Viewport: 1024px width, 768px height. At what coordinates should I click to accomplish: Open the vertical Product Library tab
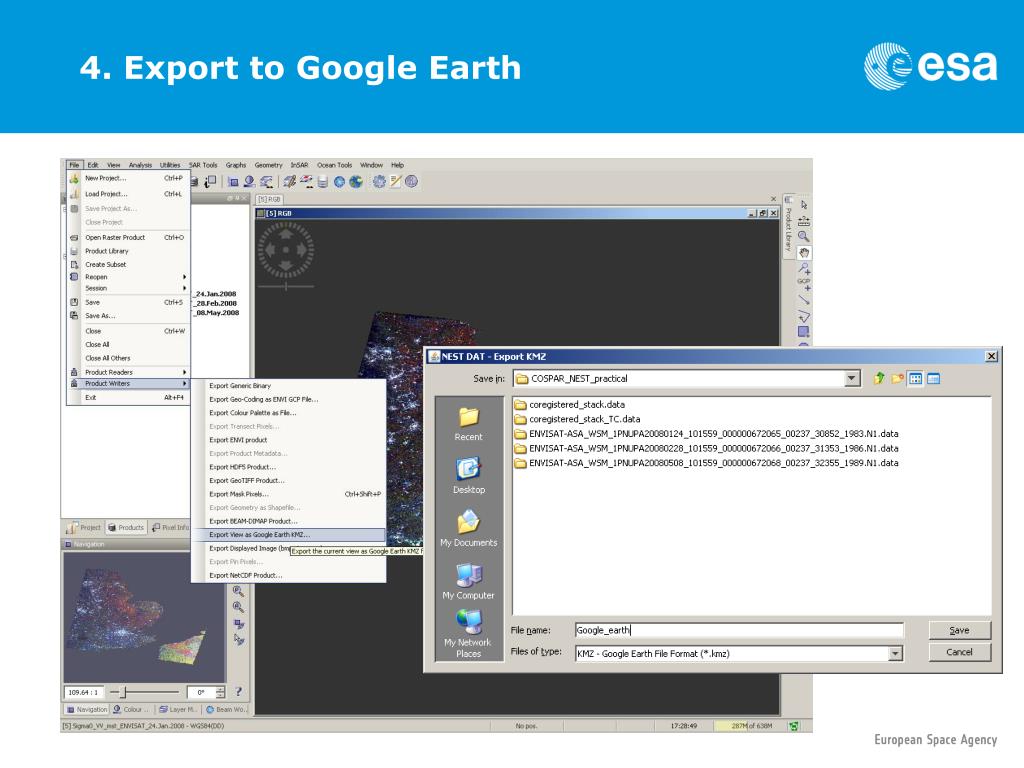[x=788, y=225]
